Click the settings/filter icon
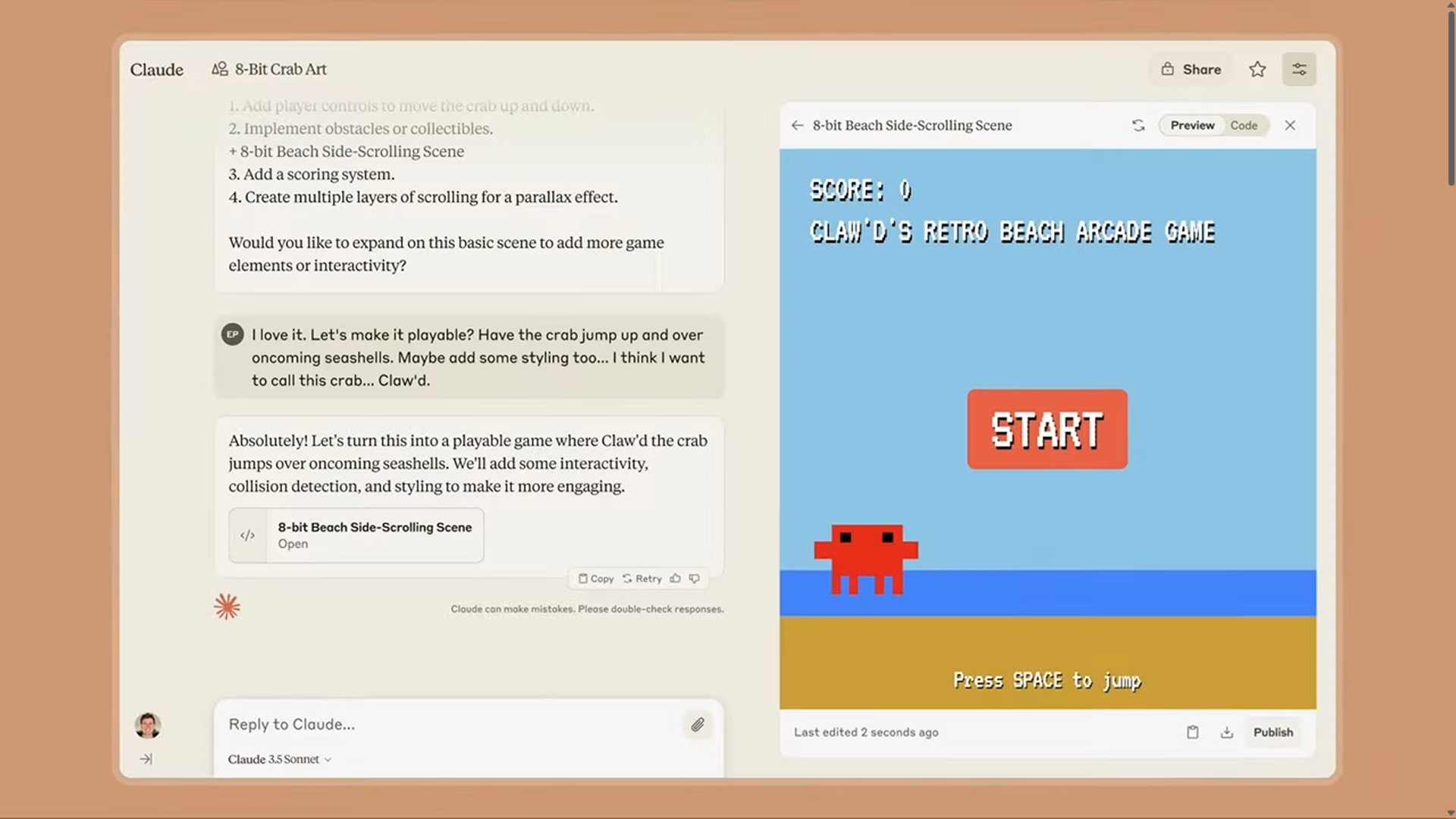 pos(1300,68)
